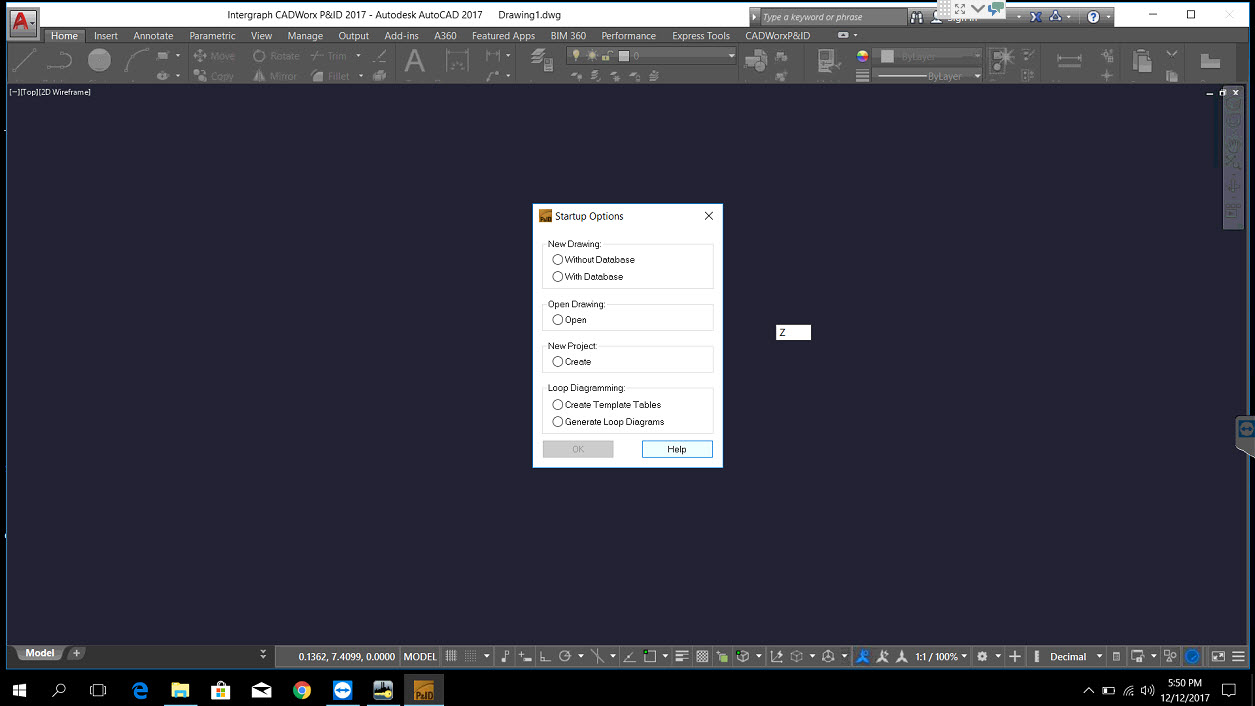Choose Generate Loop Diagrams option

point(558,422)
